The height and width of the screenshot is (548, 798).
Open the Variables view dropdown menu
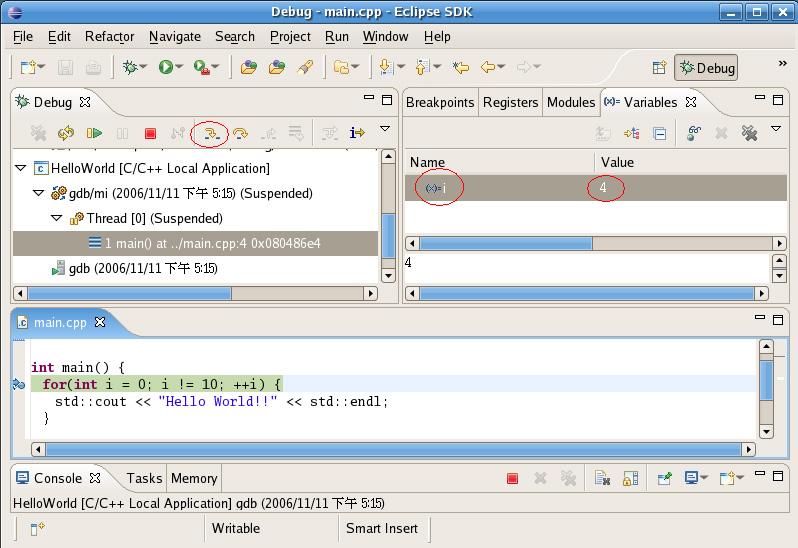[x=775, y=130]
